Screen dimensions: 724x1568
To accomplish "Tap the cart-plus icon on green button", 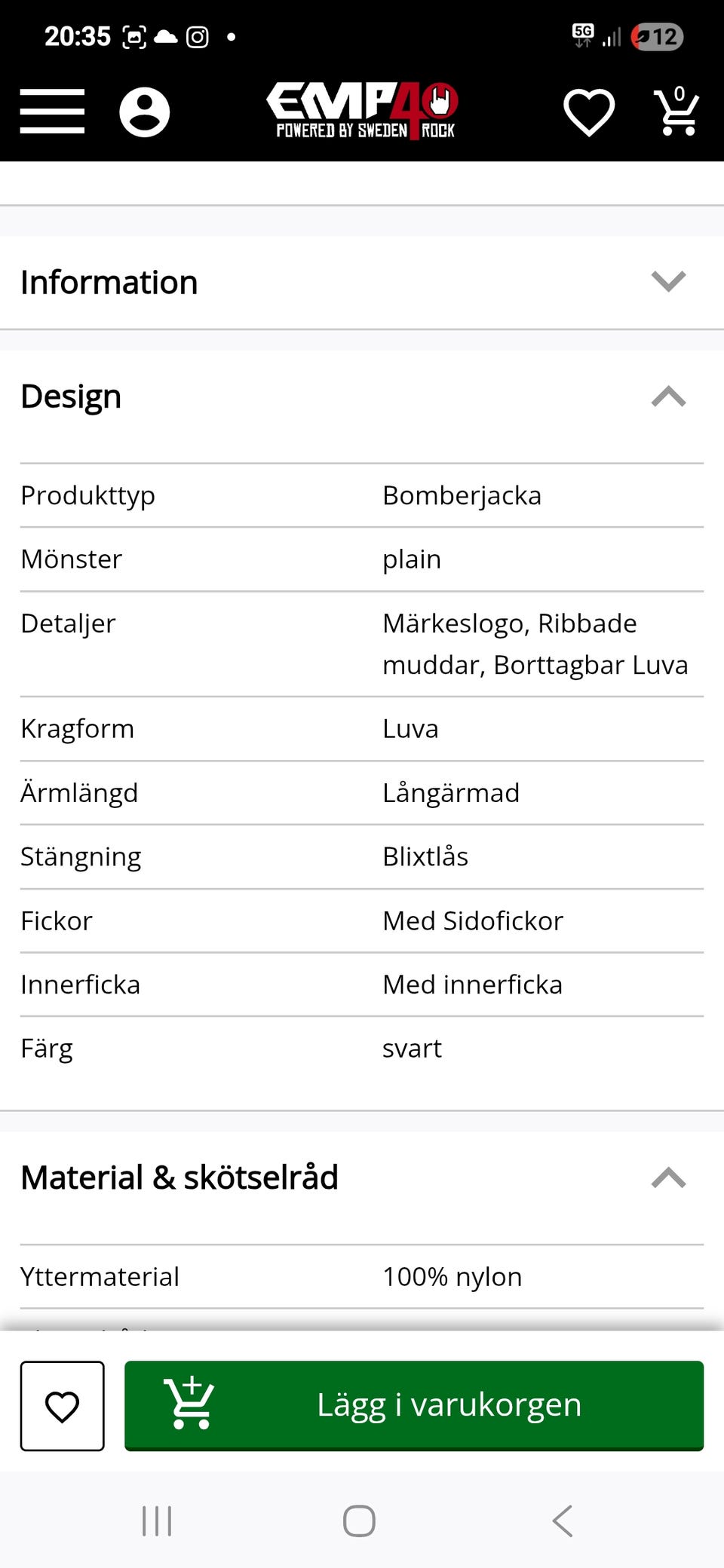I will click(189, 1404).
